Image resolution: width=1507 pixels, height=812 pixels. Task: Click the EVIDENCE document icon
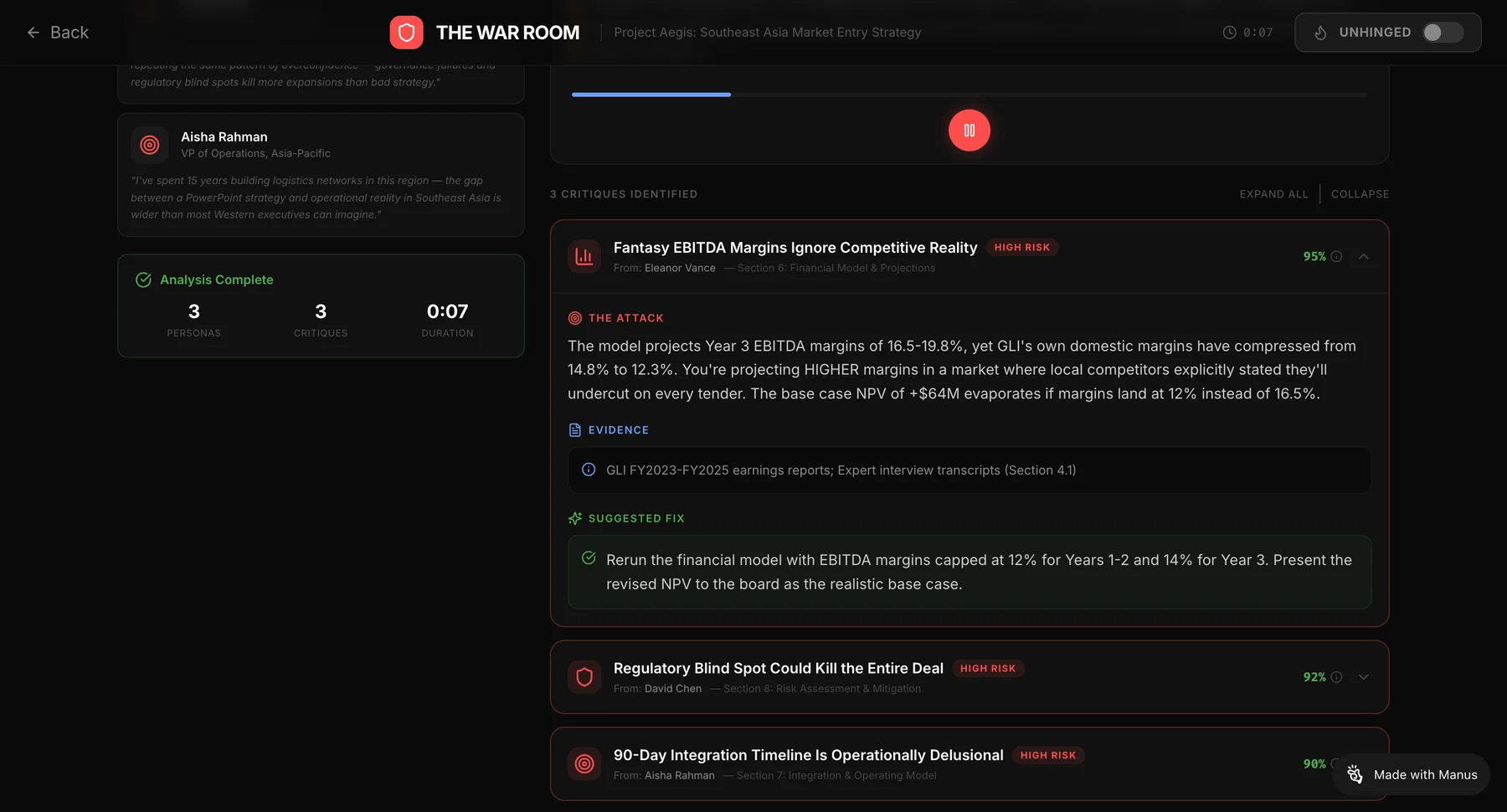575,430
